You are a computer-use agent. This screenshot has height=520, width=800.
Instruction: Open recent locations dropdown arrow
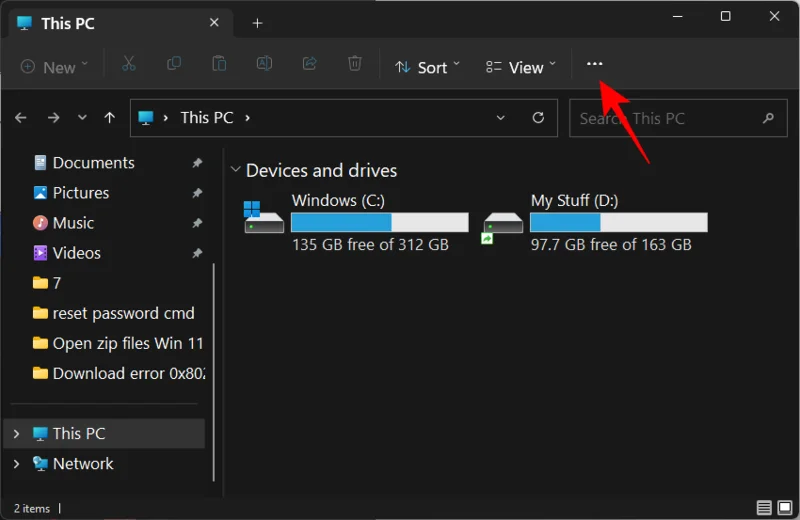coord(82,118)
